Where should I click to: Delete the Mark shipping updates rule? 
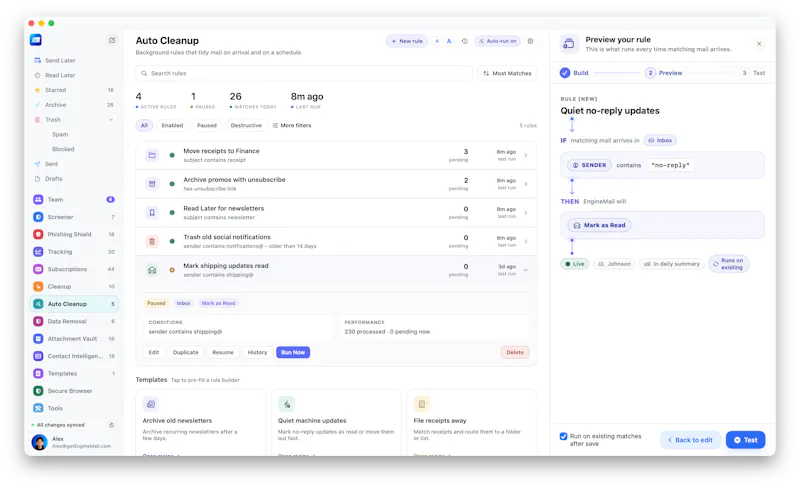pyautogui.click(x=515, y=352)
